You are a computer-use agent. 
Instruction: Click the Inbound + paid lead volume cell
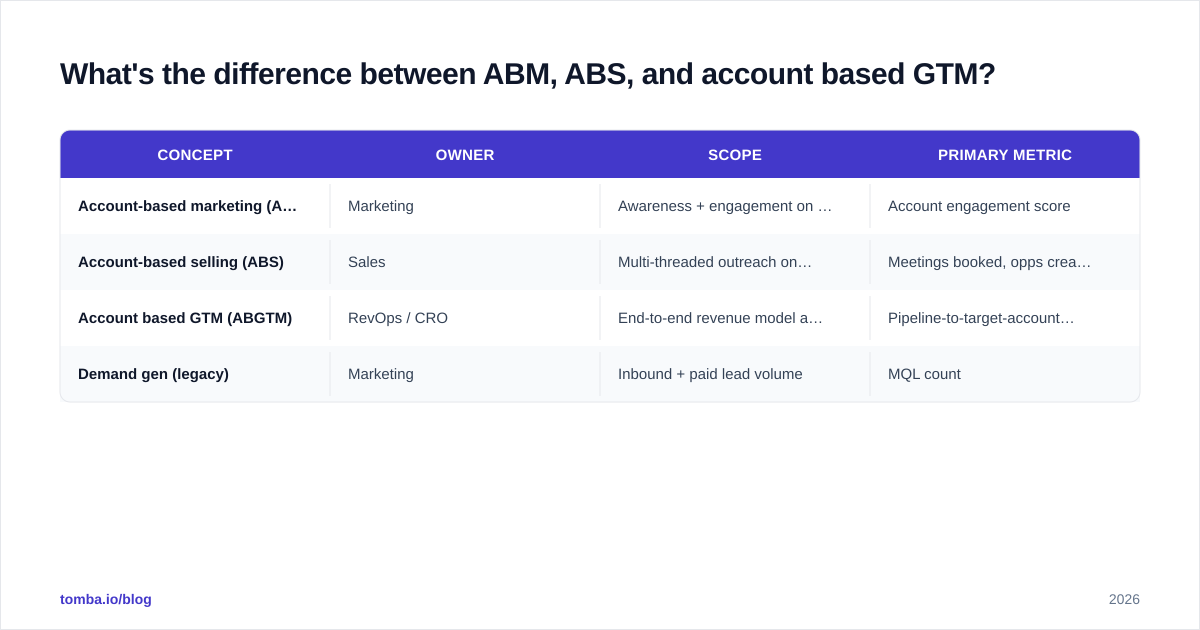pyautogui.click(x=735, y=374)
